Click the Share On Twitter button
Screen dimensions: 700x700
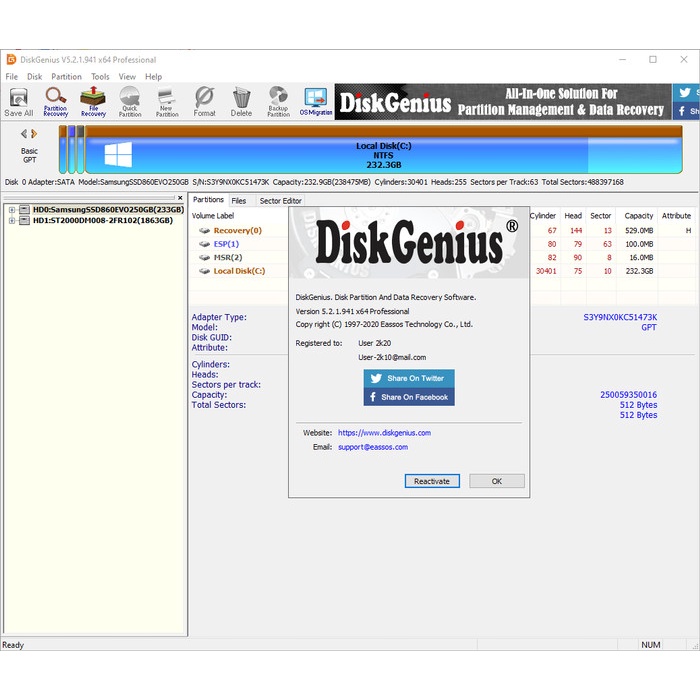pyautogui.click(x=409, y=378)
